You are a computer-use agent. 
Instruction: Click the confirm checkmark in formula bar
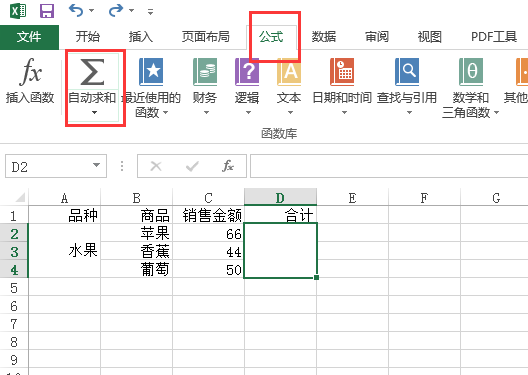click(x=192, y=166)
